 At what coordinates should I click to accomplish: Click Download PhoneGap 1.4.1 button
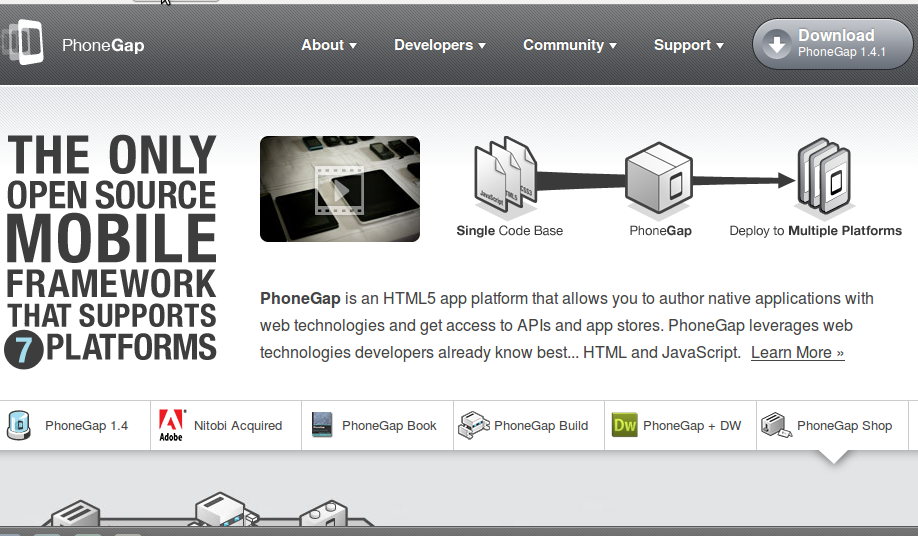833,44
